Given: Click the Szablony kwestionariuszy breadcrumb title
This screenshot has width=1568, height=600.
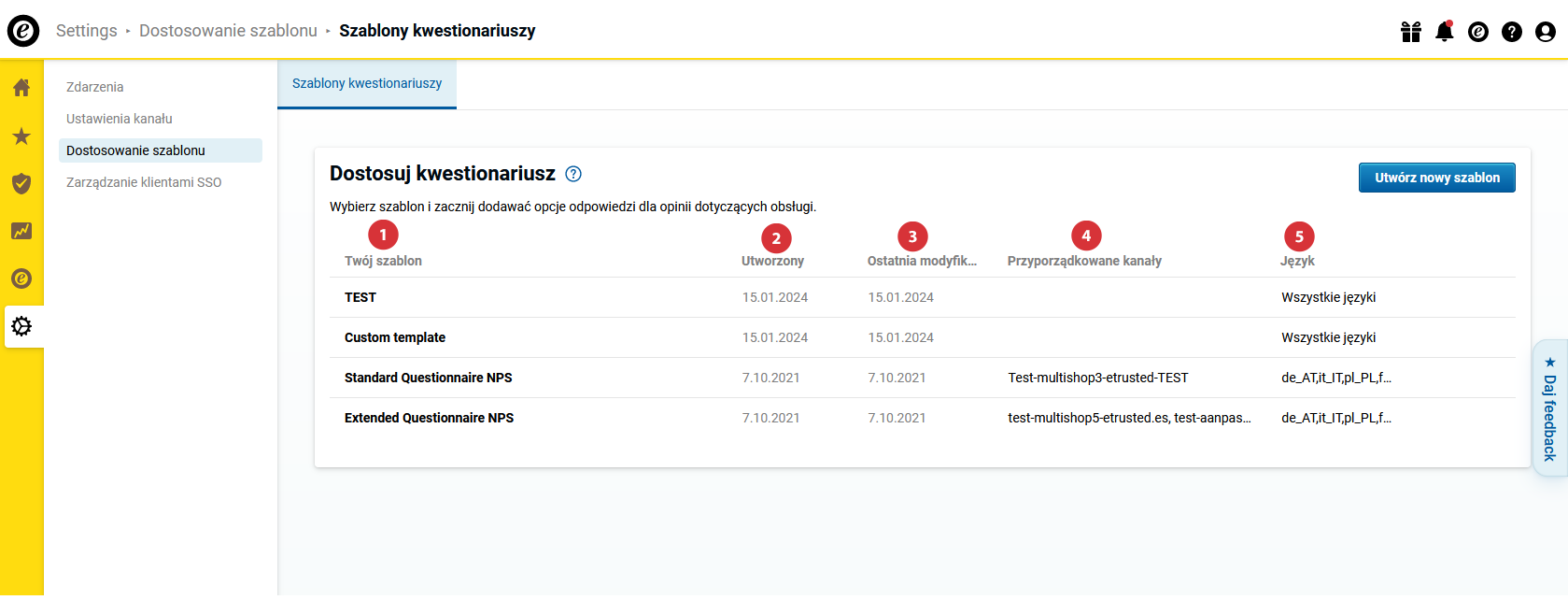Looking at the screenshot, I should [437, 31].
